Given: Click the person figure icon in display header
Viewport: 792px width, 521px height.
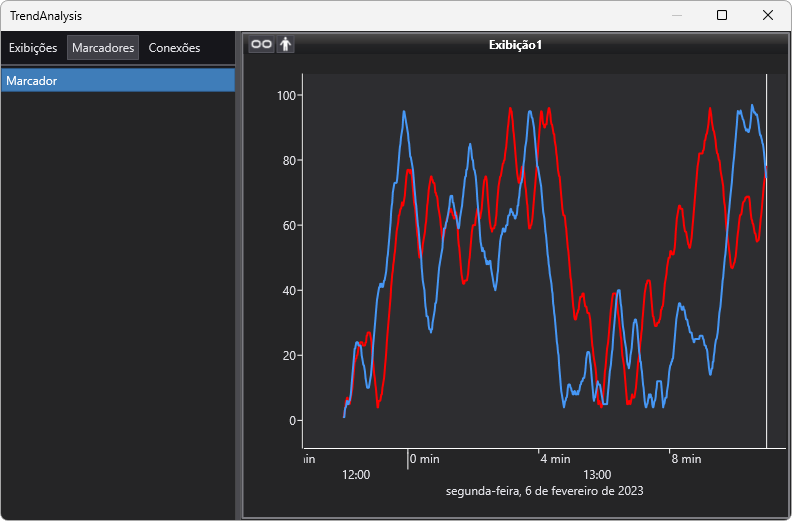Looking at the screenshot, I should [x=286, y=44].
